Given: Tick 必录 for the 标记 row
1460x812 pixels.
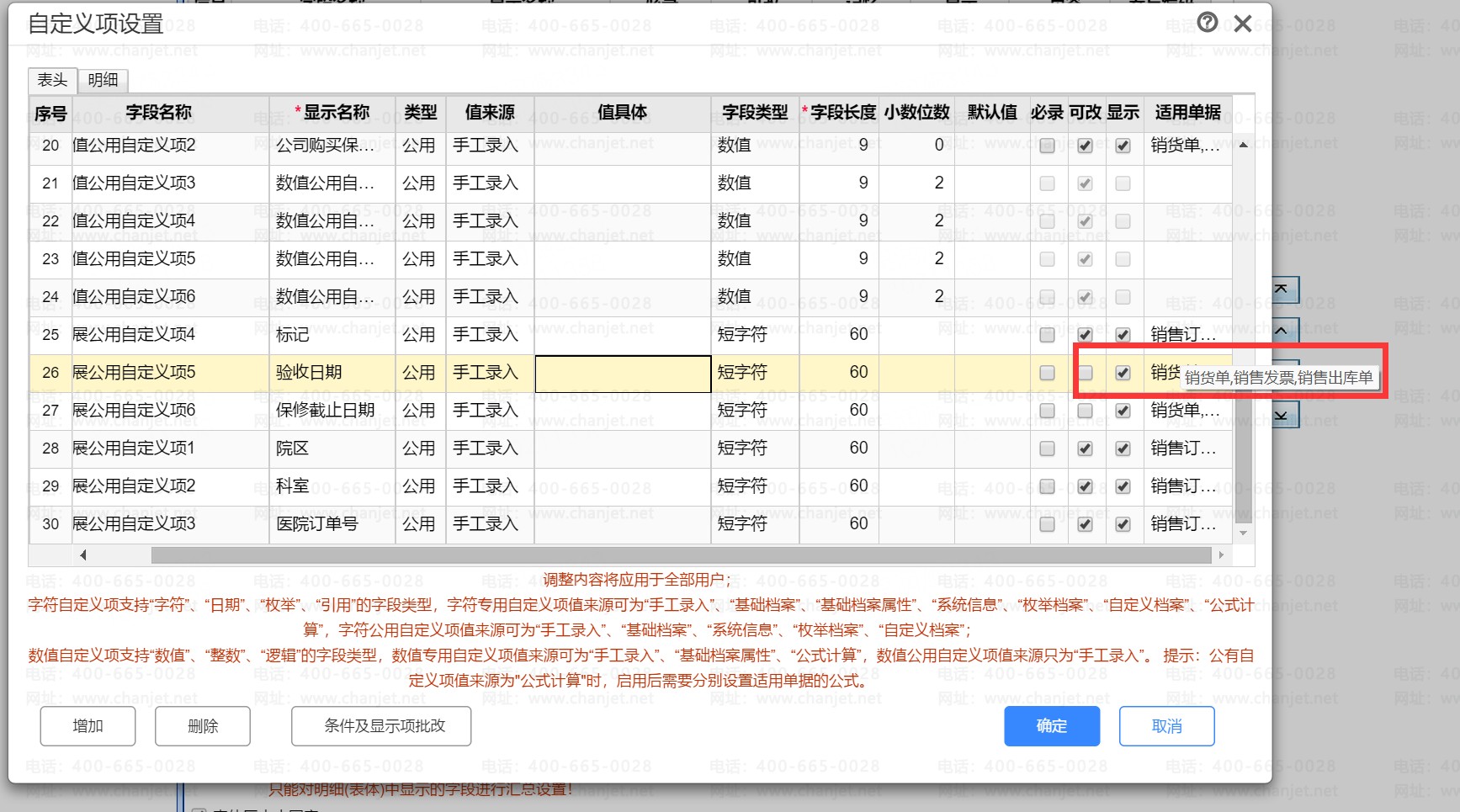Looking at the screenshot, I should click(1047, 335).
